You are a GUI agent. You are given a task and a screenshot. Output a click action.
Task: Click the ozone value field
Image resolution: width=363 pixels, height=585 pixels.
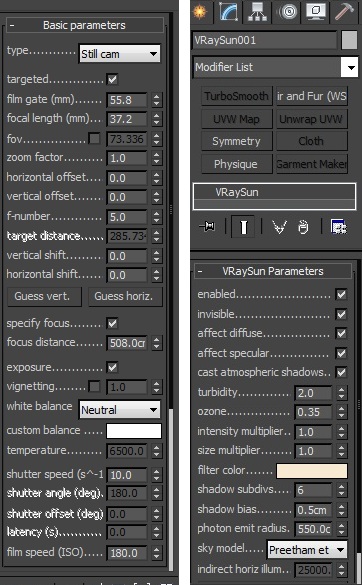pyautogui.click(x=313, y=412)
